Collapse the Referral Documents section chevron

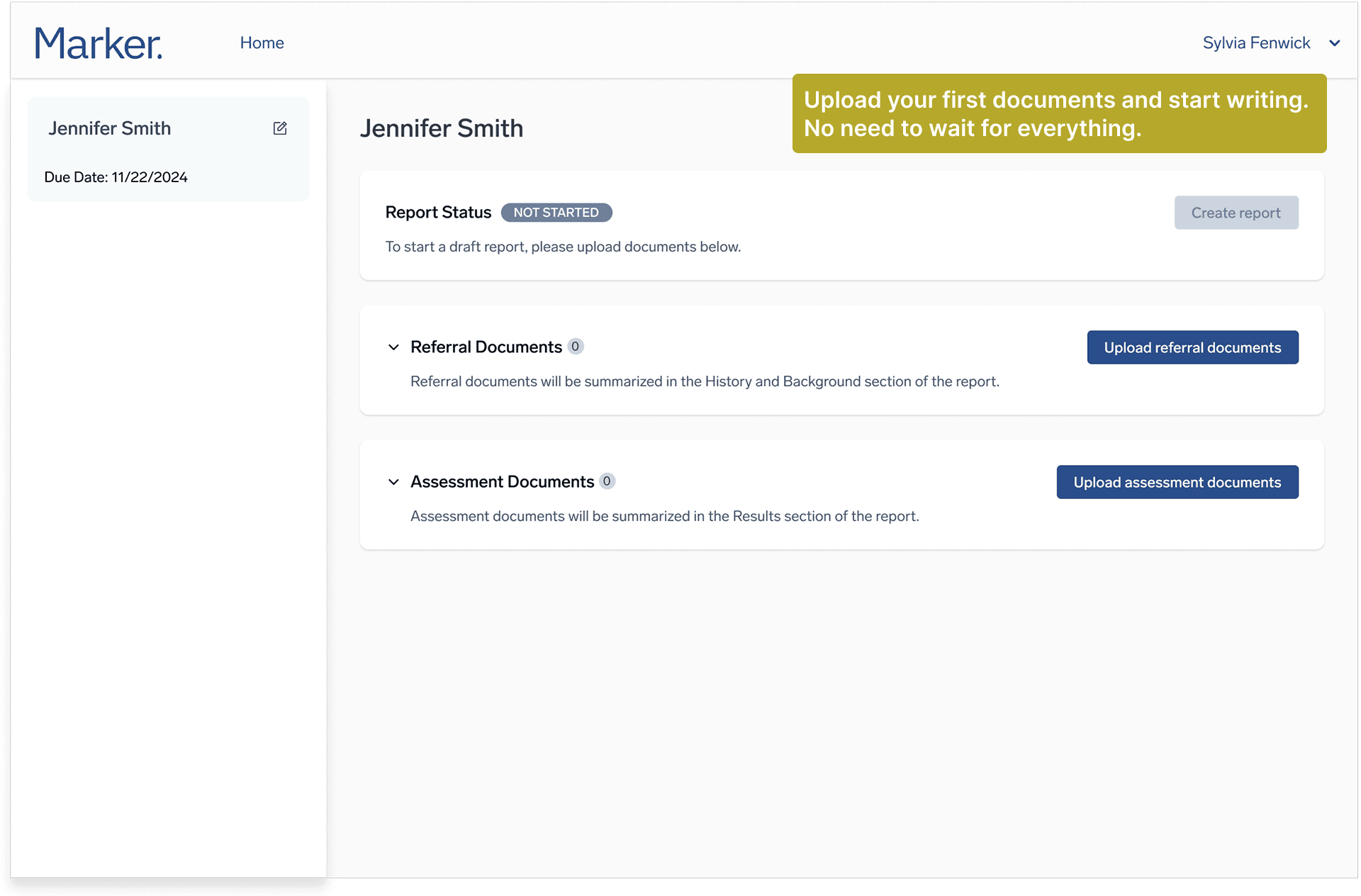(x=393, y=347)
